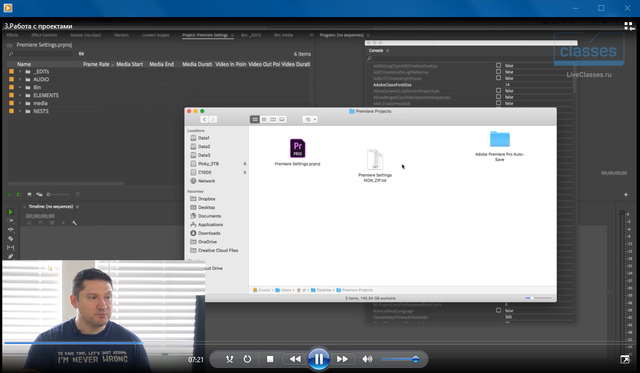Select the Selection tool in Premiere toolbar
Image resolution: width=640 pixels, height=373 pixels.
pos(11,212)
